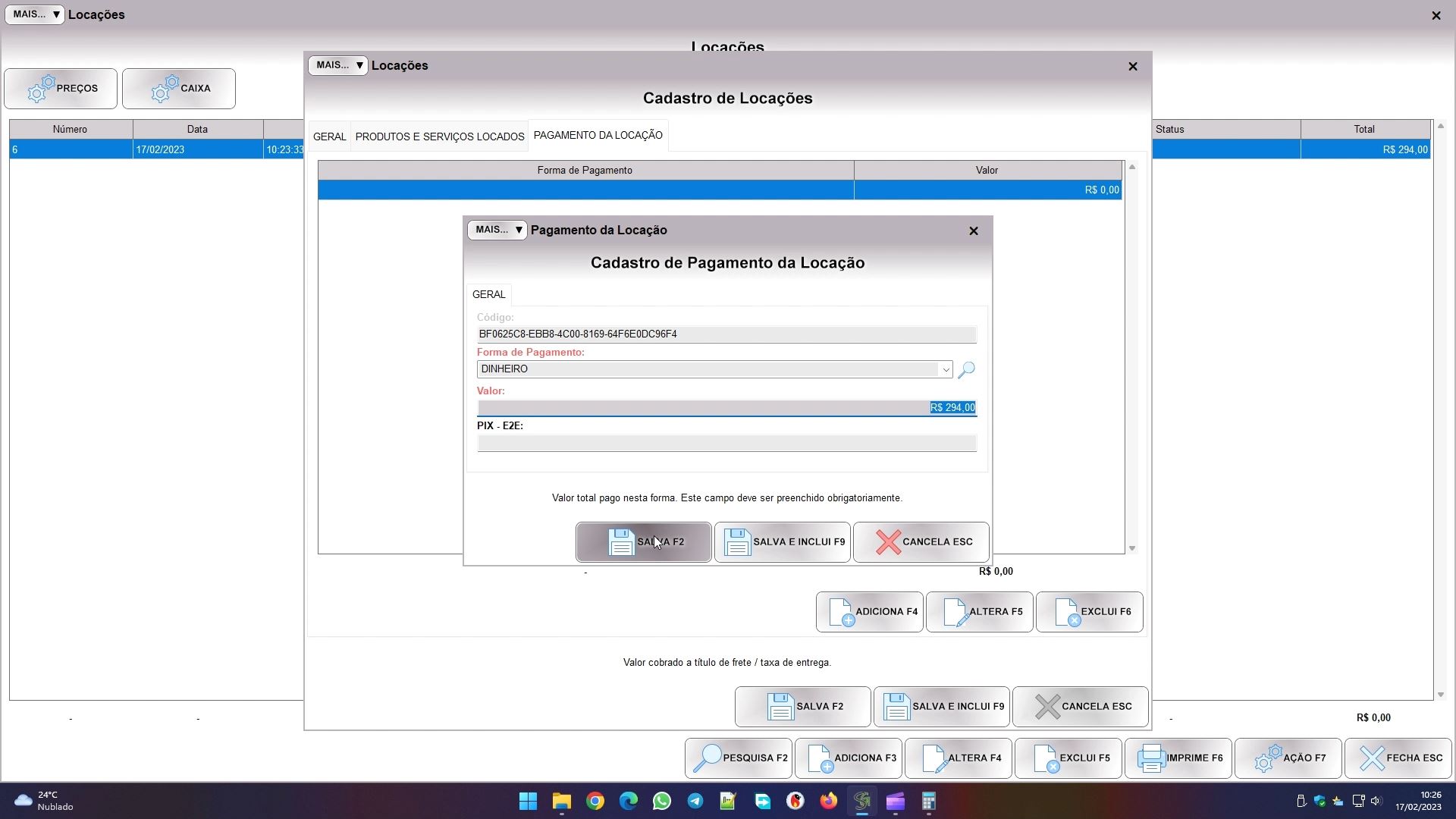The height and width of the screenshot is (819, 1456).
Task: Click the magnifier icon beside Forma de Pagamento
Action: [966, 370]
